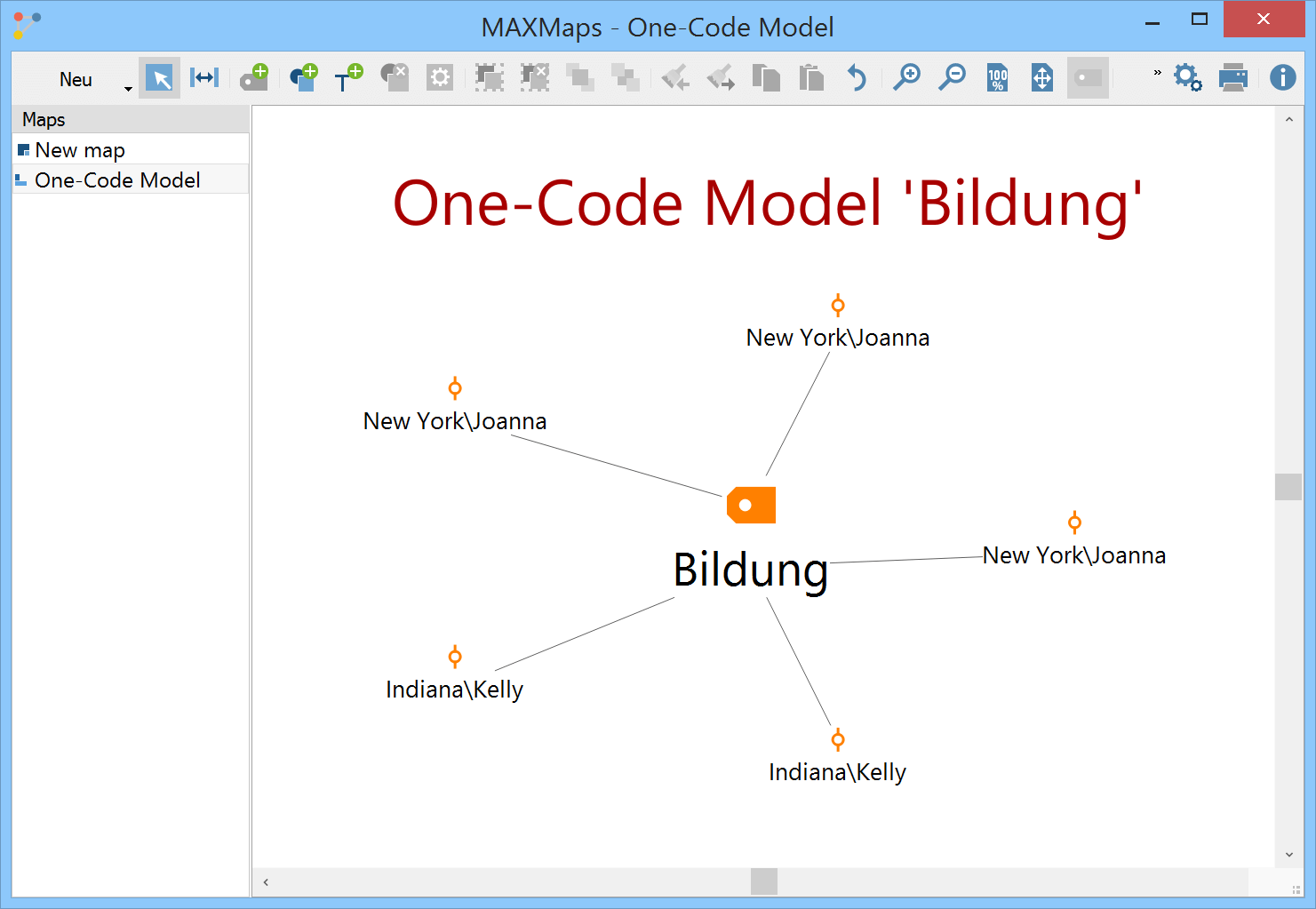Select the topmost 'New York\Joanna' label
Viewport: 1316px width, 909px height.
coord(838,338)
